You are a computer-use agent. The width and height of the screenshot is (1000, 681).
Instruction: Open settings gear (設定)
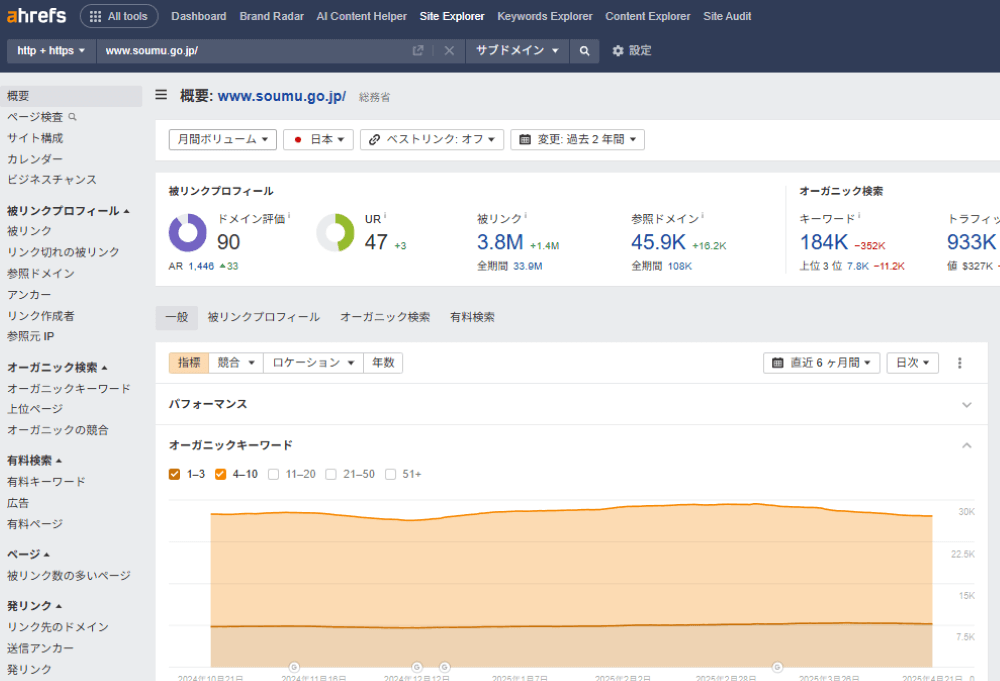pyautogui.click(x=631, y=50)
